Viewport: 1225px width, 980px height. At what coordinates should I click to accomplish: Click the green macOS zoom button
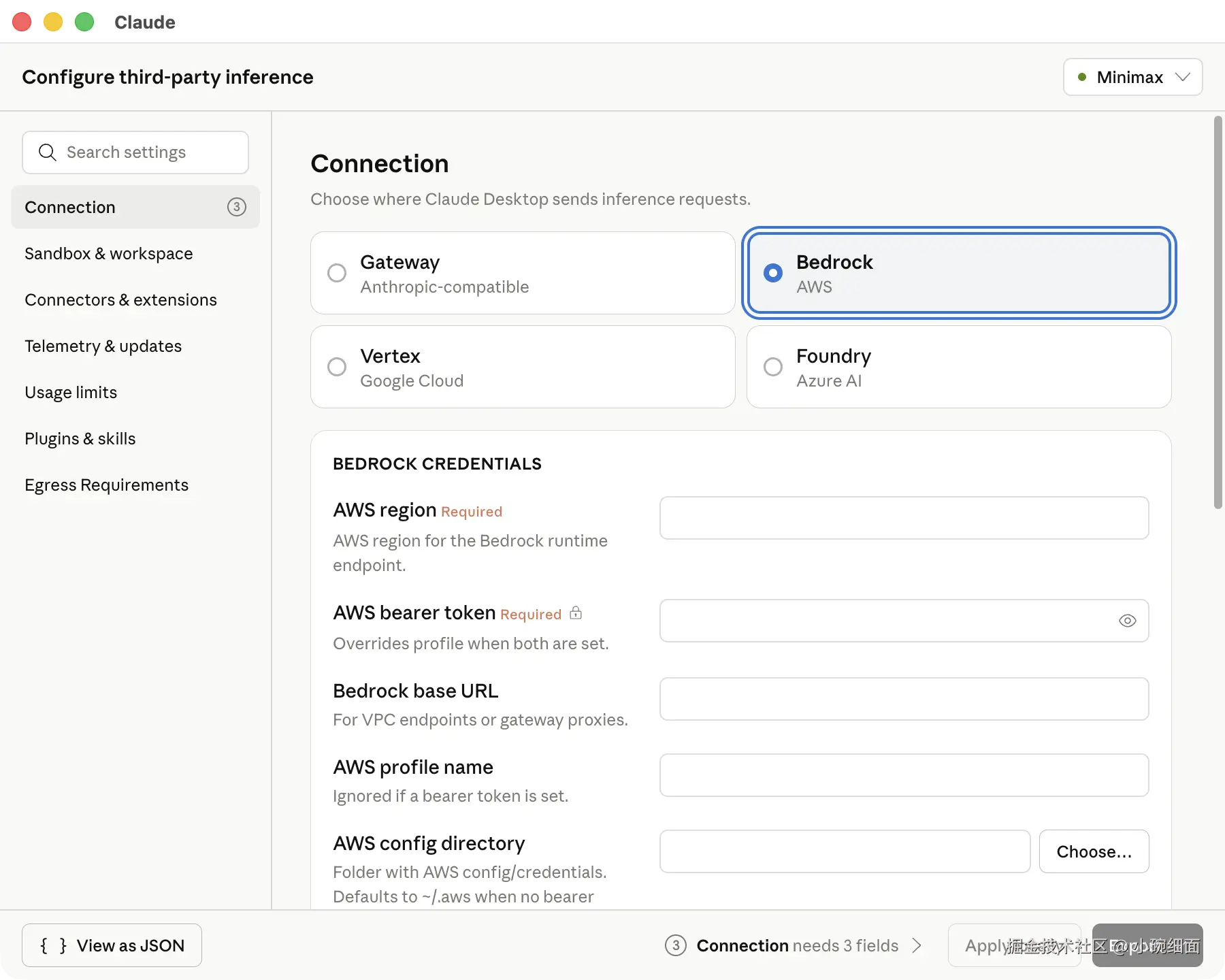pos(84,22)
